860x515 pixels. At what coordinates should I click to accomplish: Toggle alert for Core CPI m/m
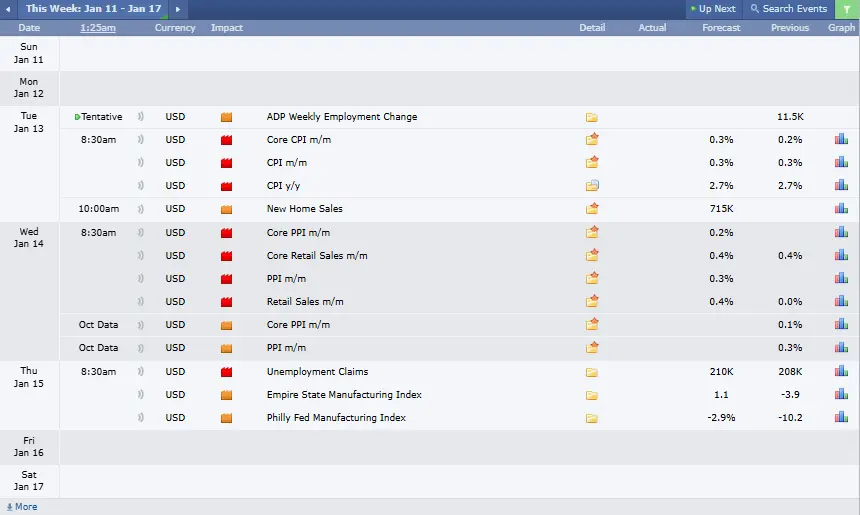[141, 140]
